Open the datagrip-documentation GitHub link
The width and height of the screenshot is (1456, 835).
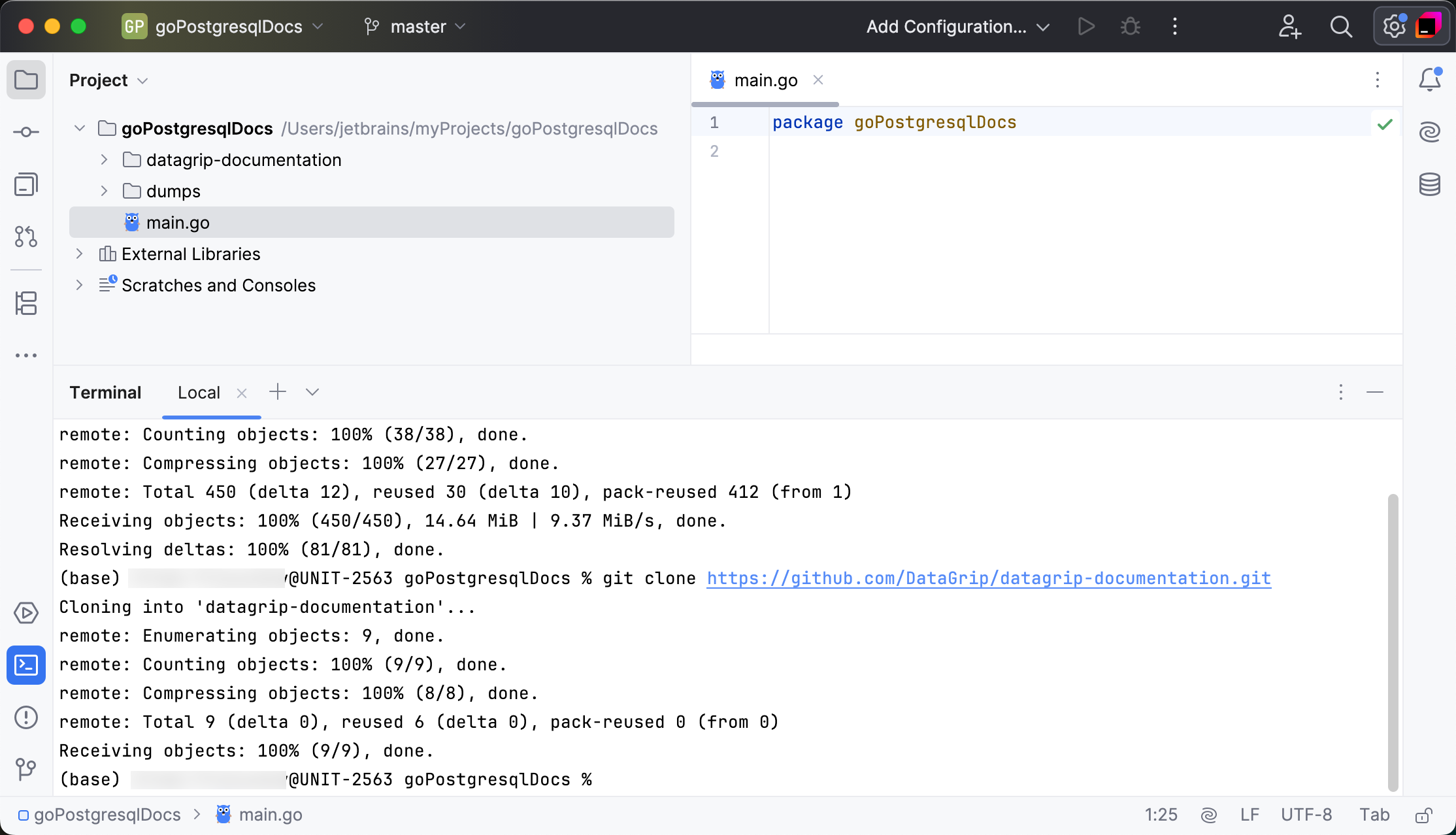coord(988,578)
